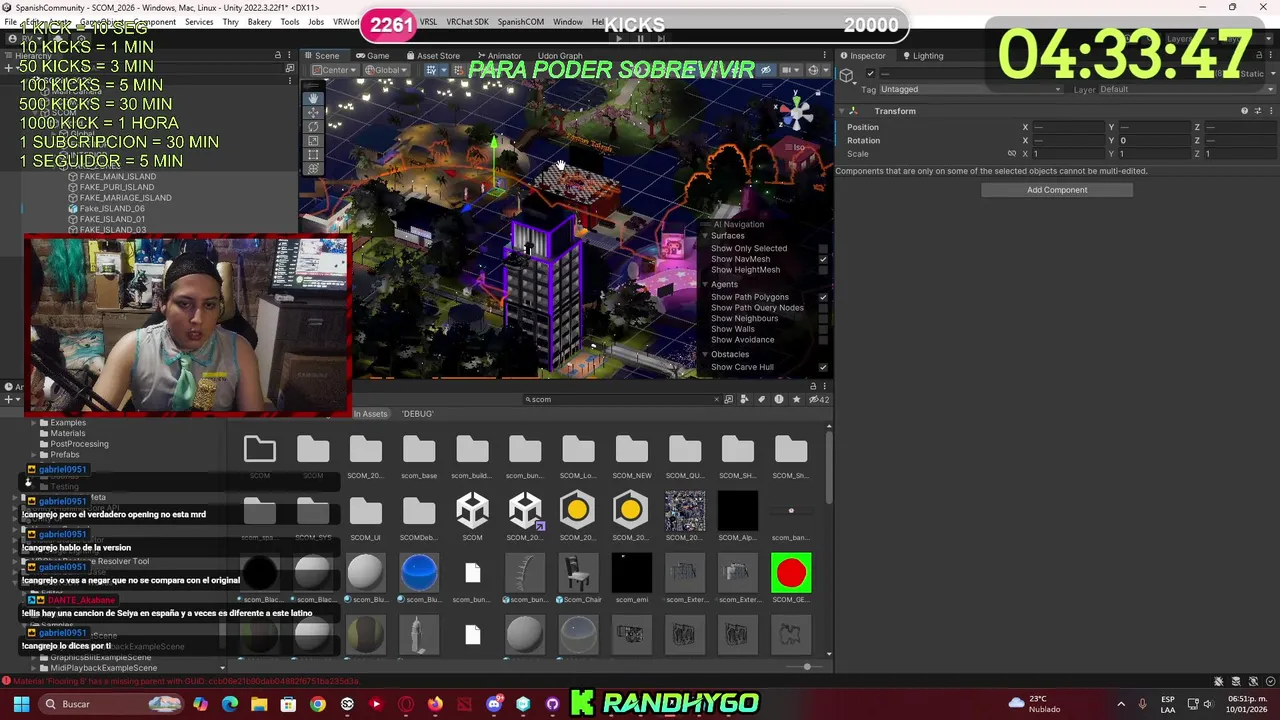This screenshot has height=720, width=1280.
Task: Toggle favorites star icon in Project panel
Action: pyautogui.click(x=796, y=399)
